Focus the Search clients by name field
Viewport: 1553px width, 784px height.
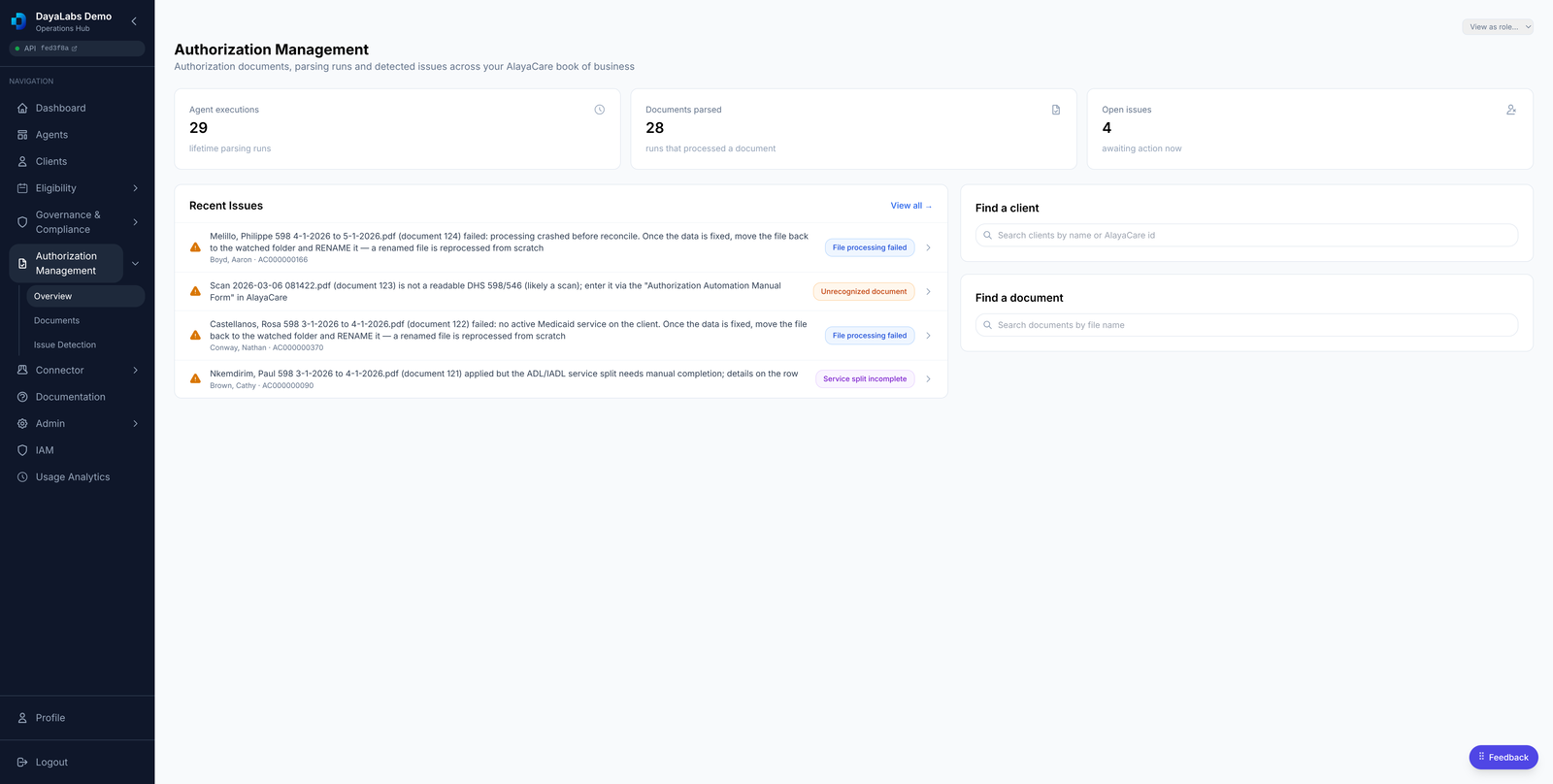(1246, 236)
